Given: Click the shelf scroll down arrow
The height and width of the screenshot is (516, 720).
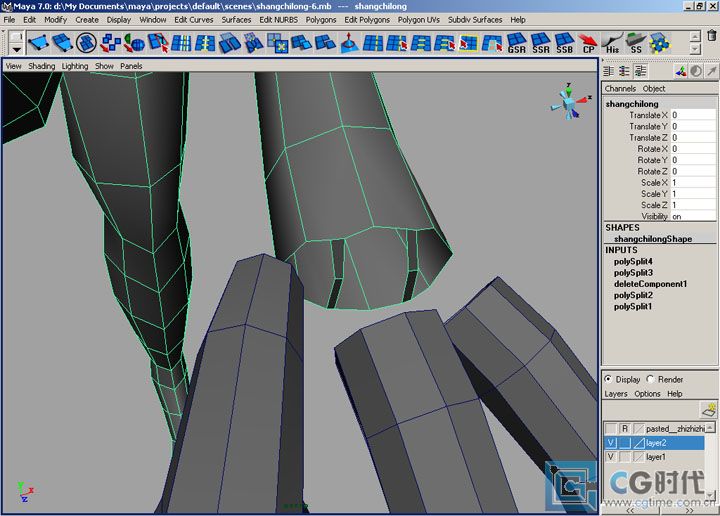Looking at the screenshot, I should click(695, 48).
